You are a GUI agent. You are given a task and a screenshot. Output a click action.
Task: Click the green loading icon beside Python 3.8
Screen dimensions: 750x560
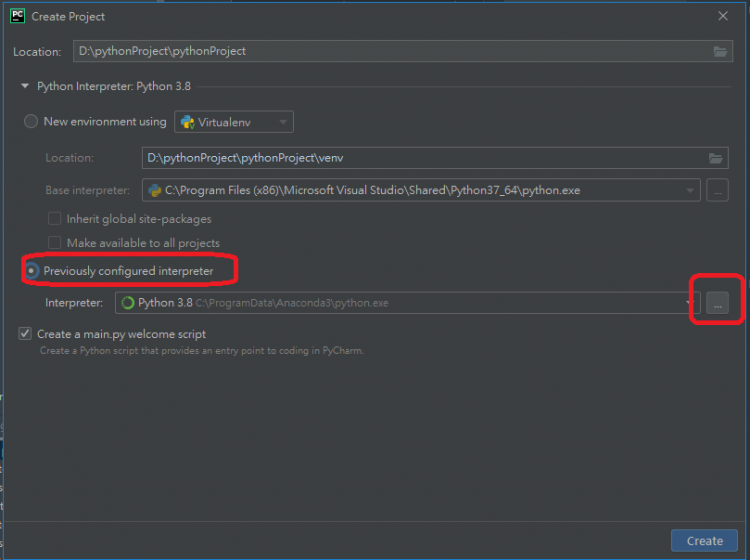(128, 303)
